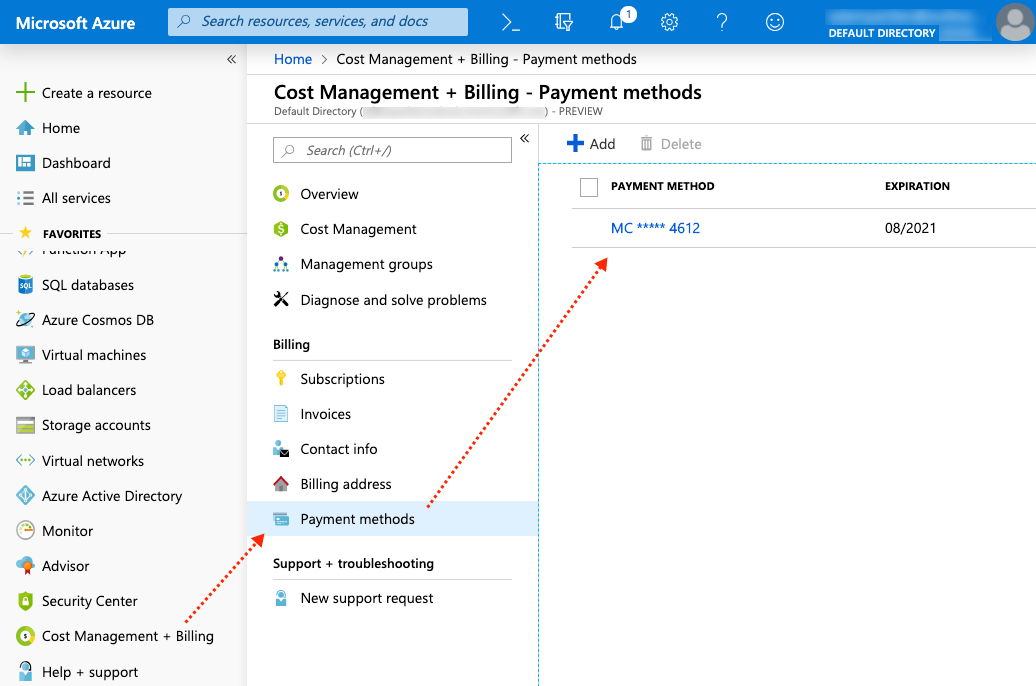Click the Microsoft Azure logo text
Viewport: 1036px width, 686px height.
[75, 23]
